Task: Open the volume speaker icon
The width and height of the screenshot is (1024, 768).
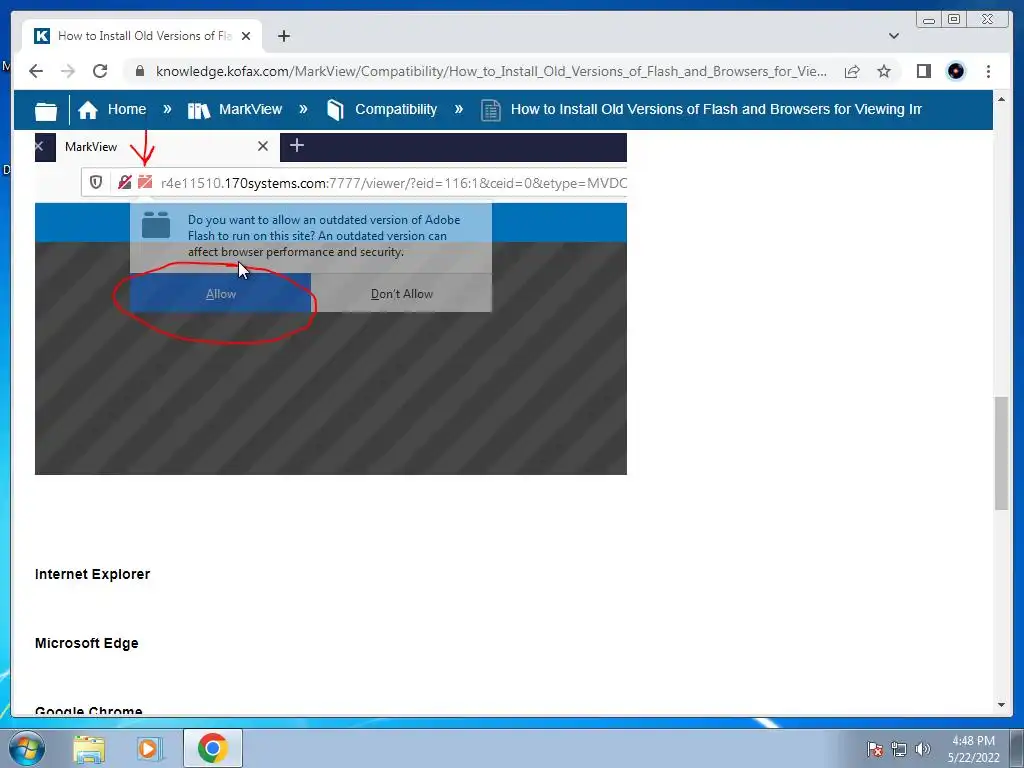Action: click(922, 749)
